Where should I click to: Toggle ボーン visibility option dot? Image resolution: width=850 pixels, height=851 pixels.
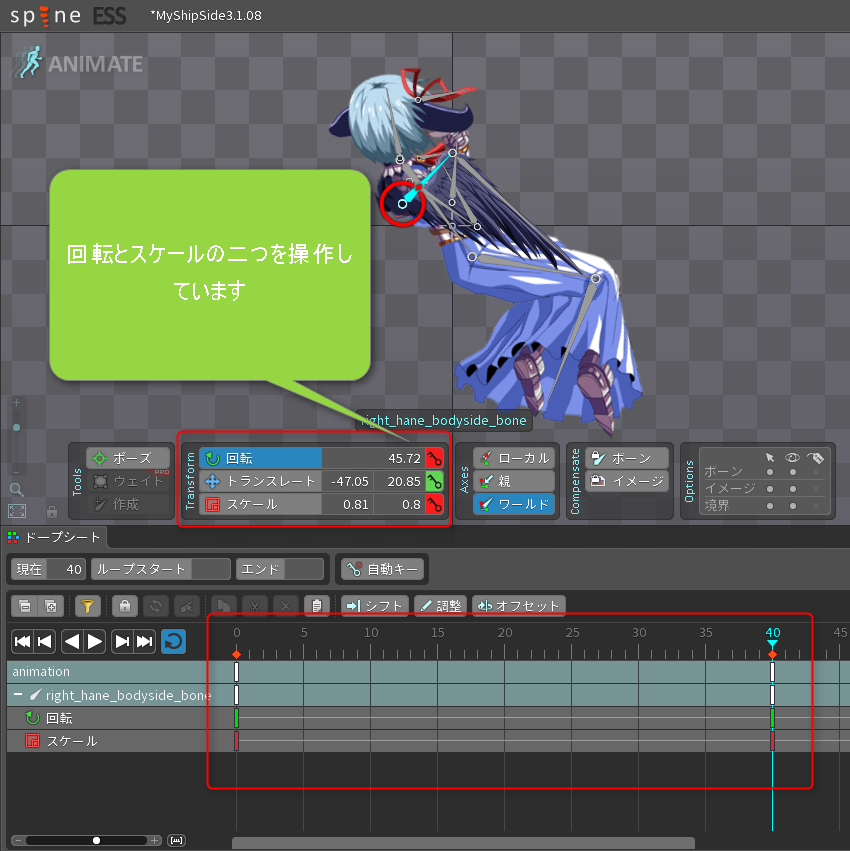[793, 472]
